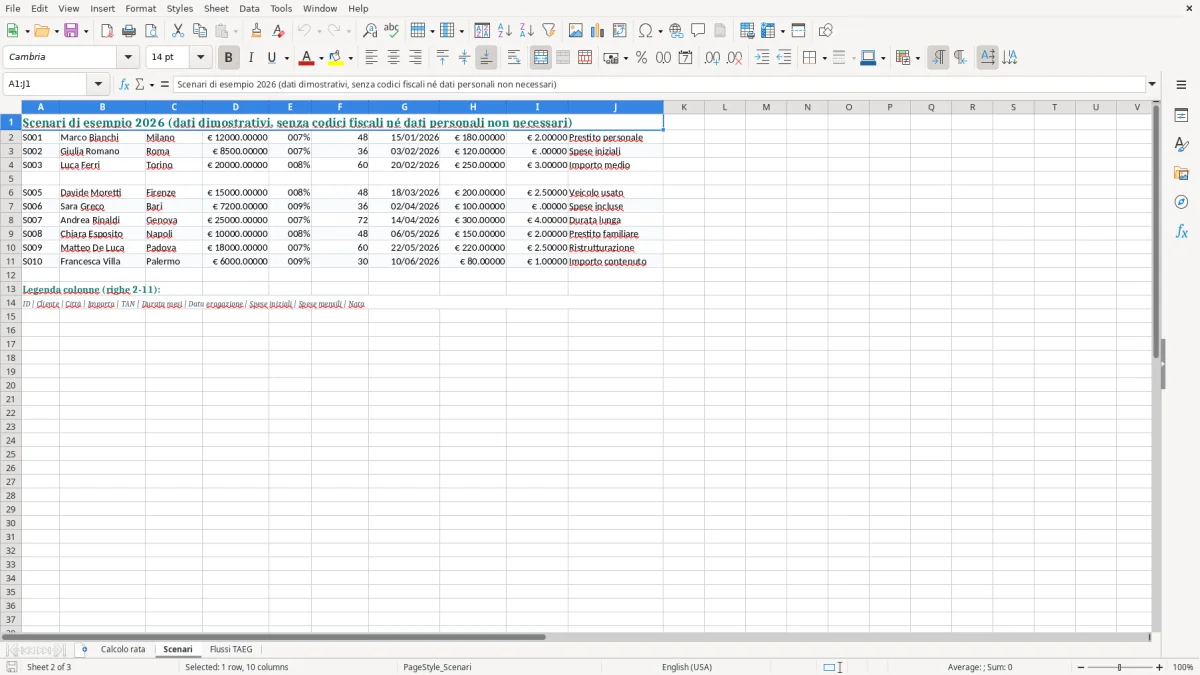
Task: Click row 5 header
Action: coord(11,179)
